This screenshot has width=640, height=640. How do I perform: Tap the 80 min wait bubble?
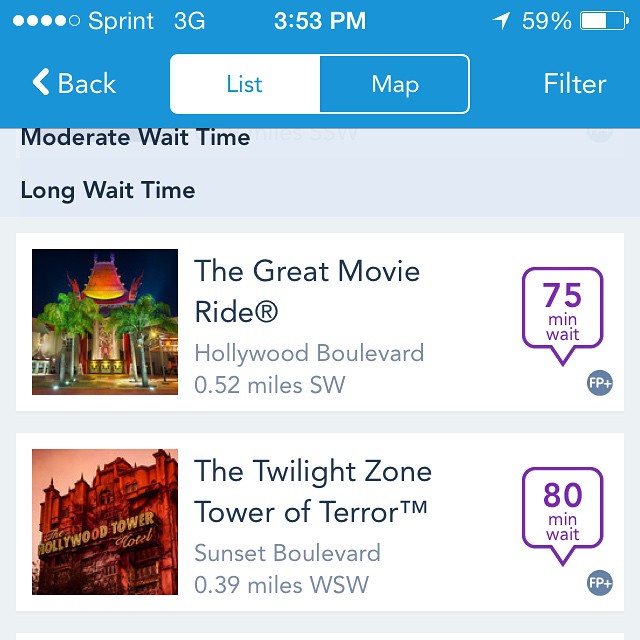click(x=562, y=507)
